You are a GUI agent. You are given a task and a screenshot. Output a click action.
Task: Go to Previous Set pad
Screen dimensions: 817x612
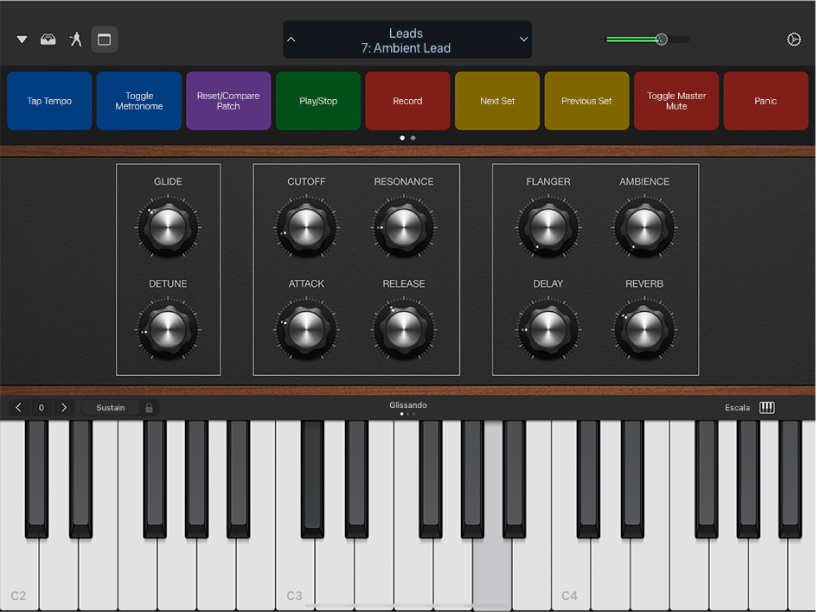pos(587,101)
